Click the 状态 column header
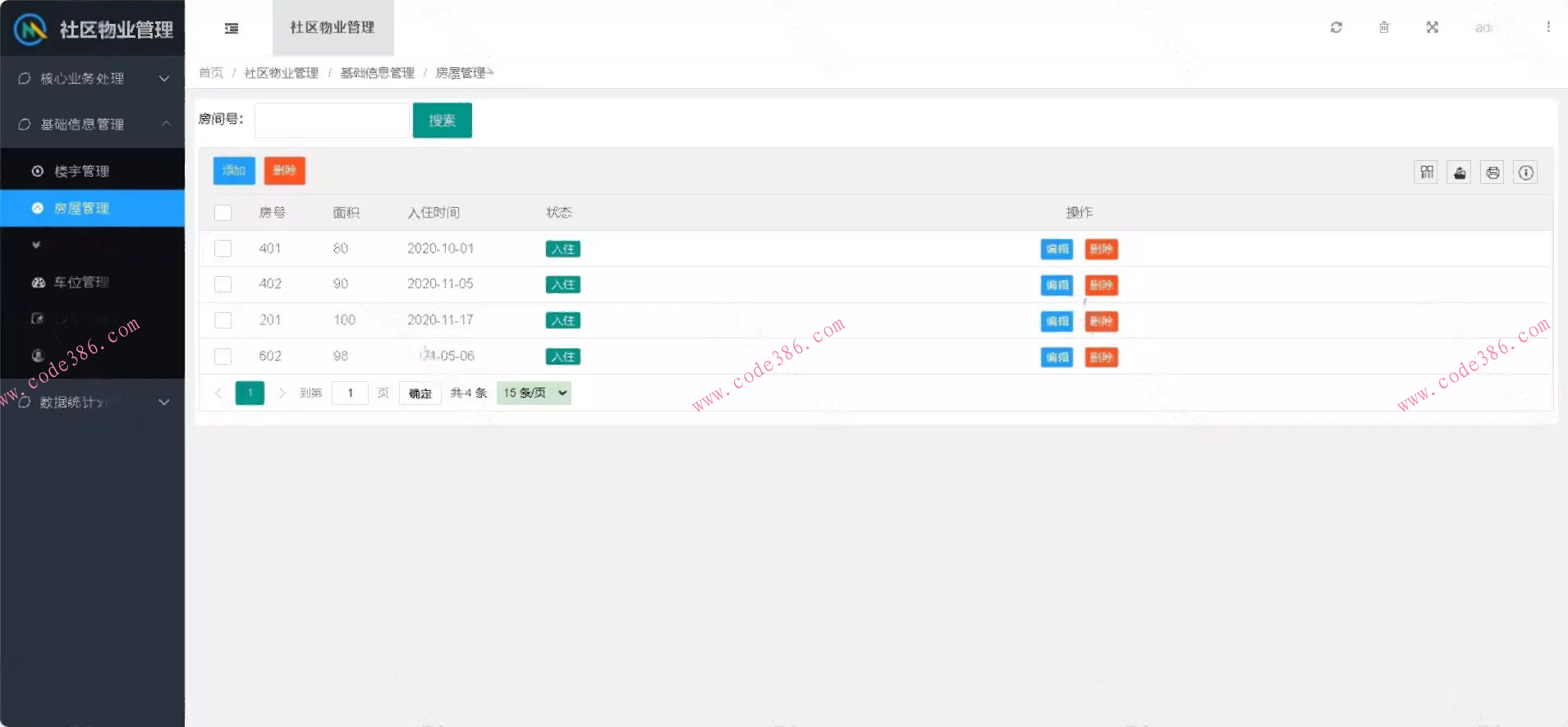 click(x=559, y=213)
